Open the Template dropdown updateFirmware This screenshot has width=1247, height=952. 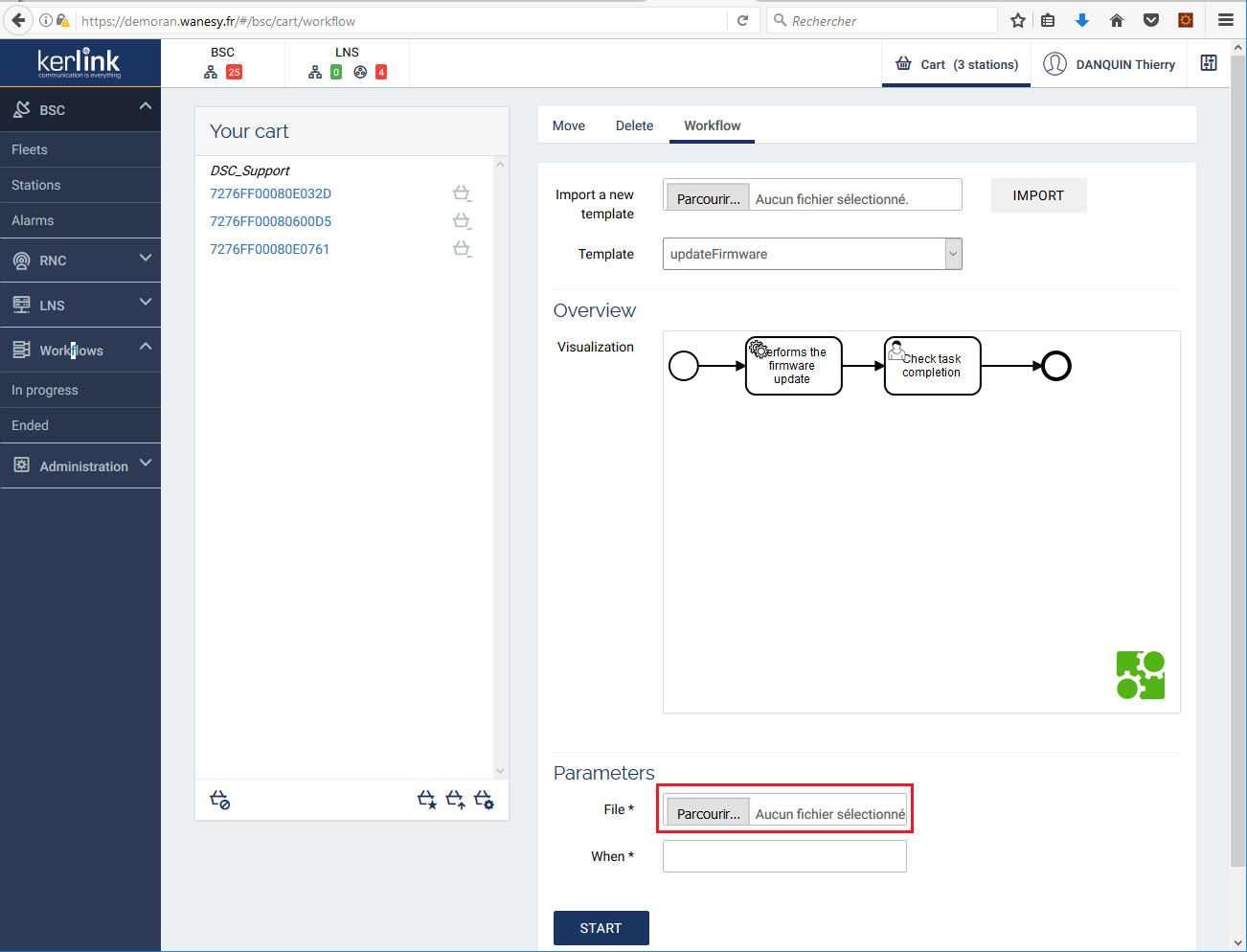[811, 254]
